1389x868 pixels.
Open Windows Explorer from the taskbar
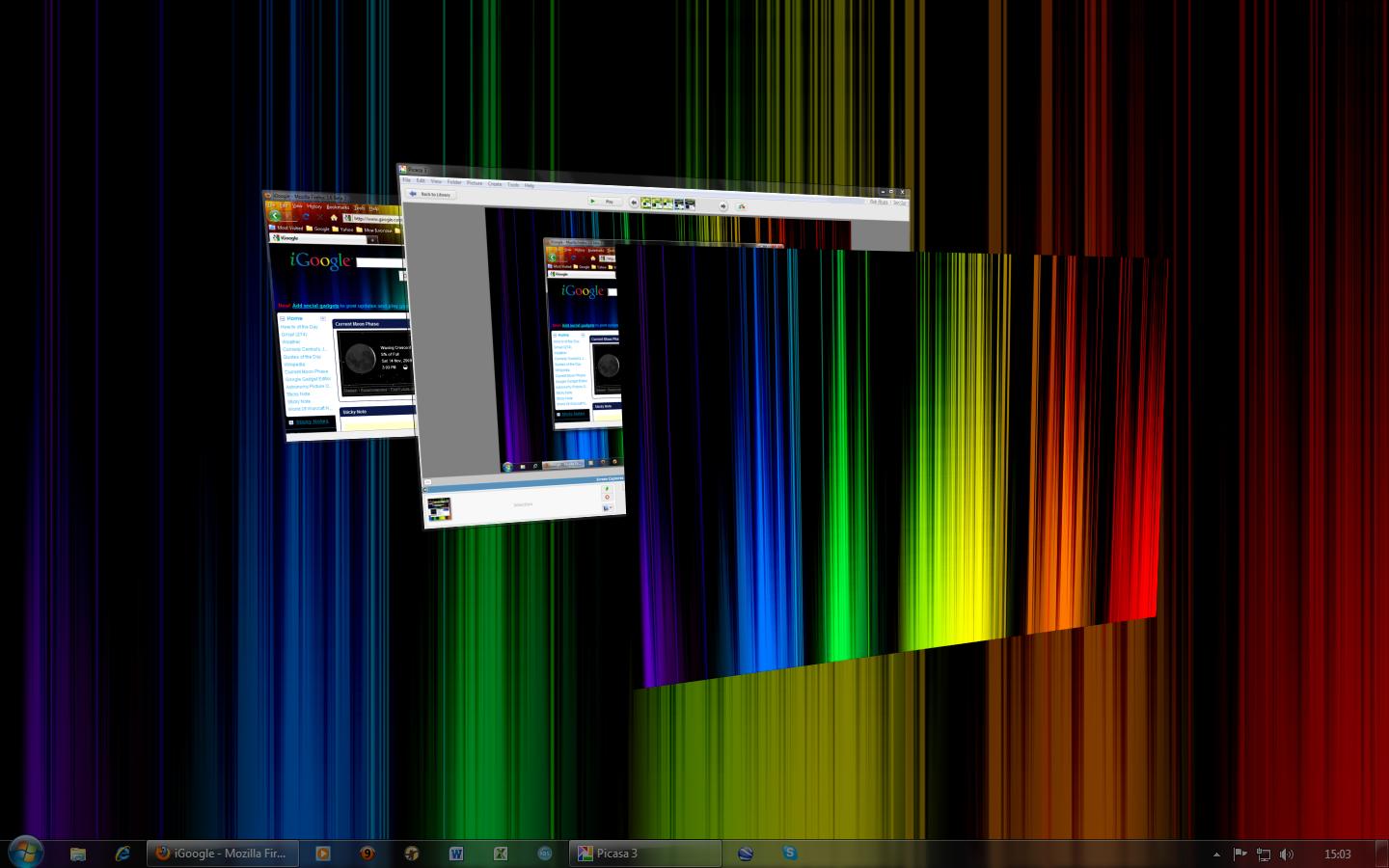coord(78,854)
